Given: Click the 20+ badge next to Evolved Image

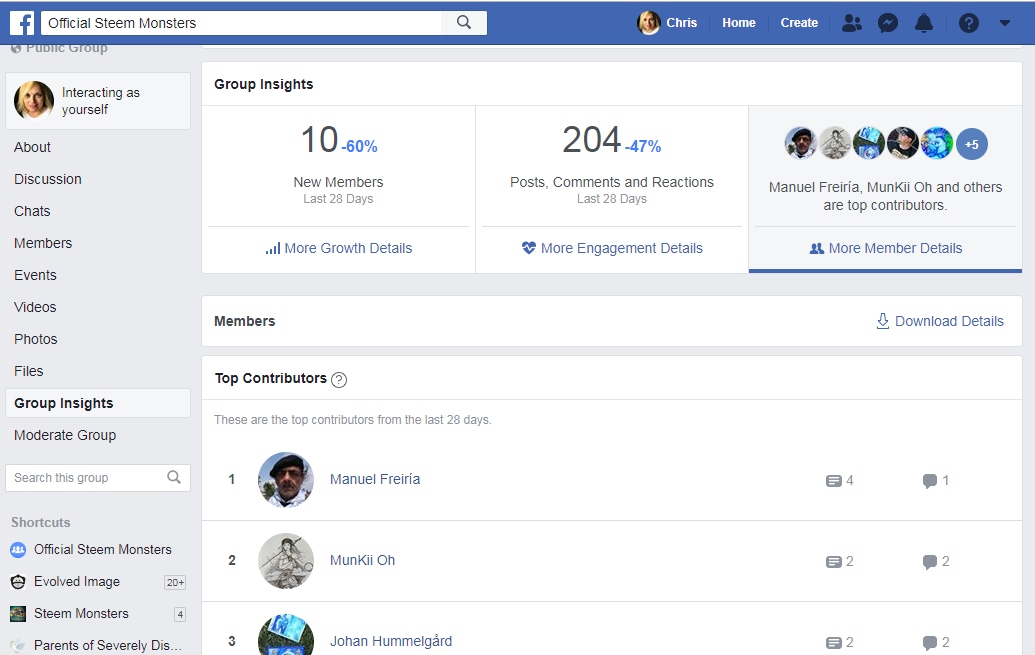Looking at the screenshot, I should (x=175, y=582).
